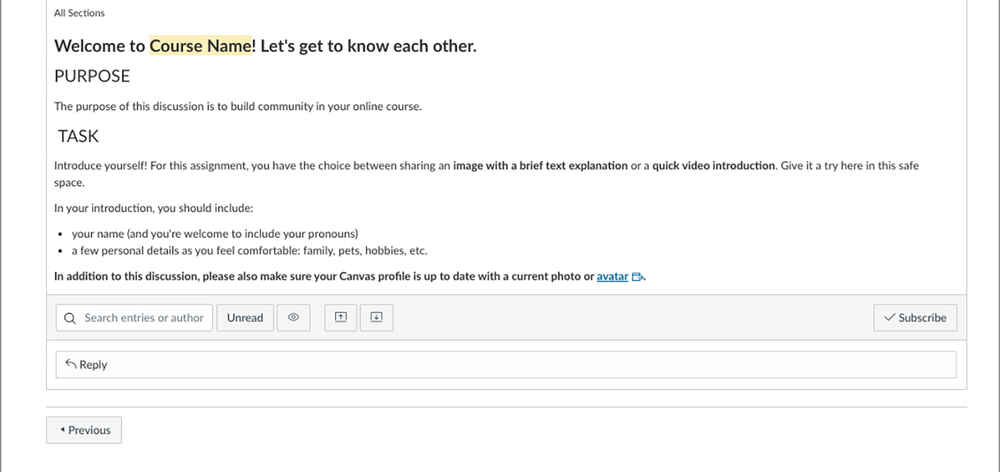Go to the Previous module item
The image size is (1000, 472).
(x=84, y=430)
